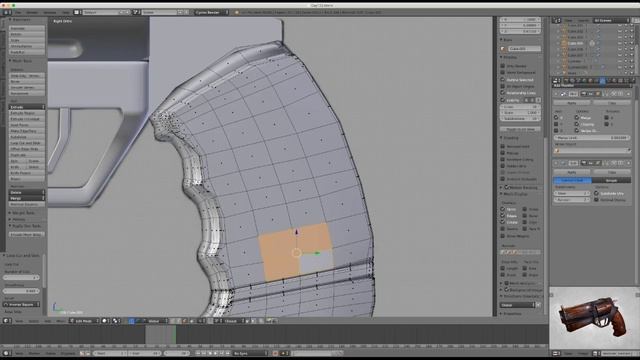Image resolution: width=640 pixels, height=360 pixels.
Task: Open the Select menu in 3D view header
Action: 33,321
